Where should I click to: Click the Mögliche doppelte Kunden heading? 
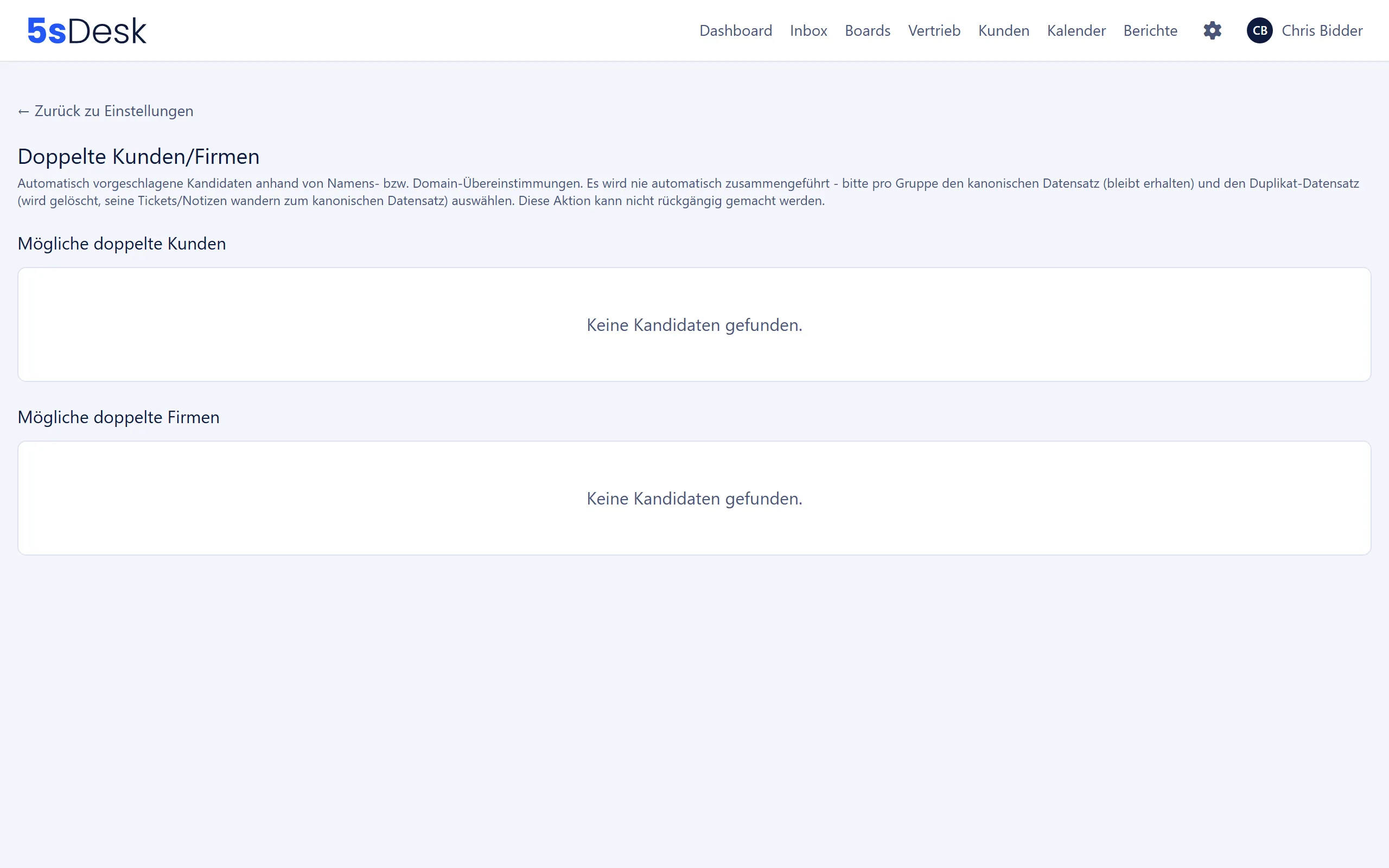coord(122,244)
